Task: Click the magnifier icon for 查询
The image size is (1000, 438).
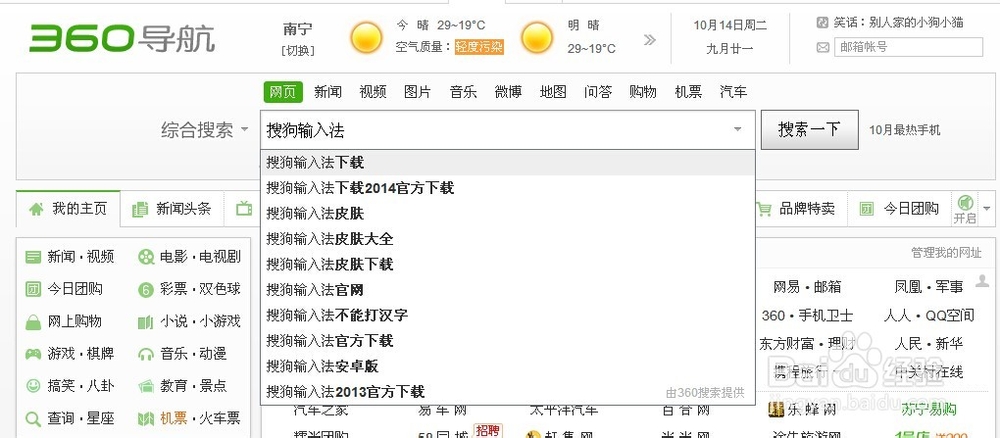Action: pos(33,419)
